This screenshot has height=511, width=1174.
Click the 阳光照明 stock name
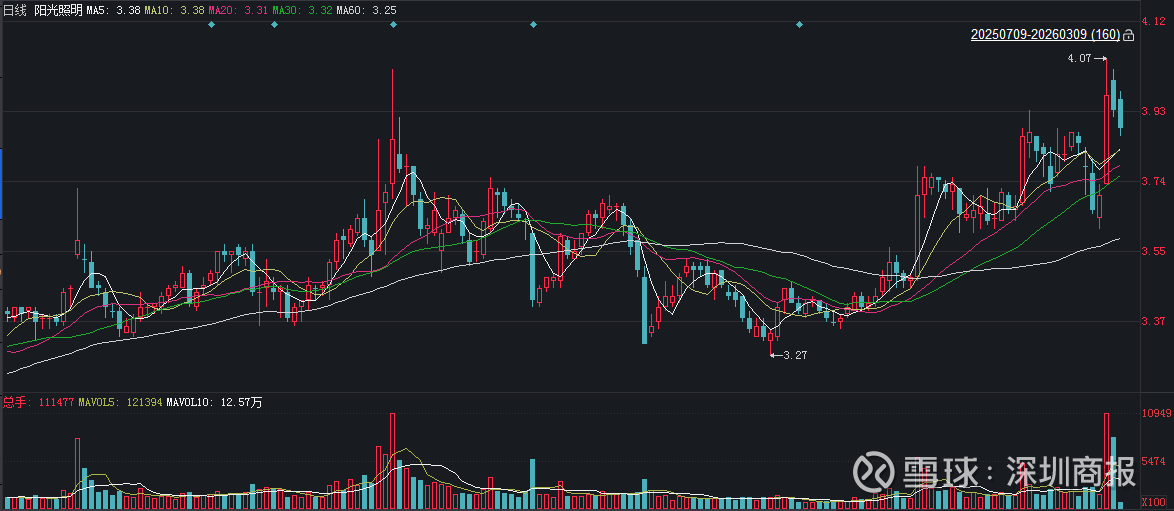pos(58,10)
